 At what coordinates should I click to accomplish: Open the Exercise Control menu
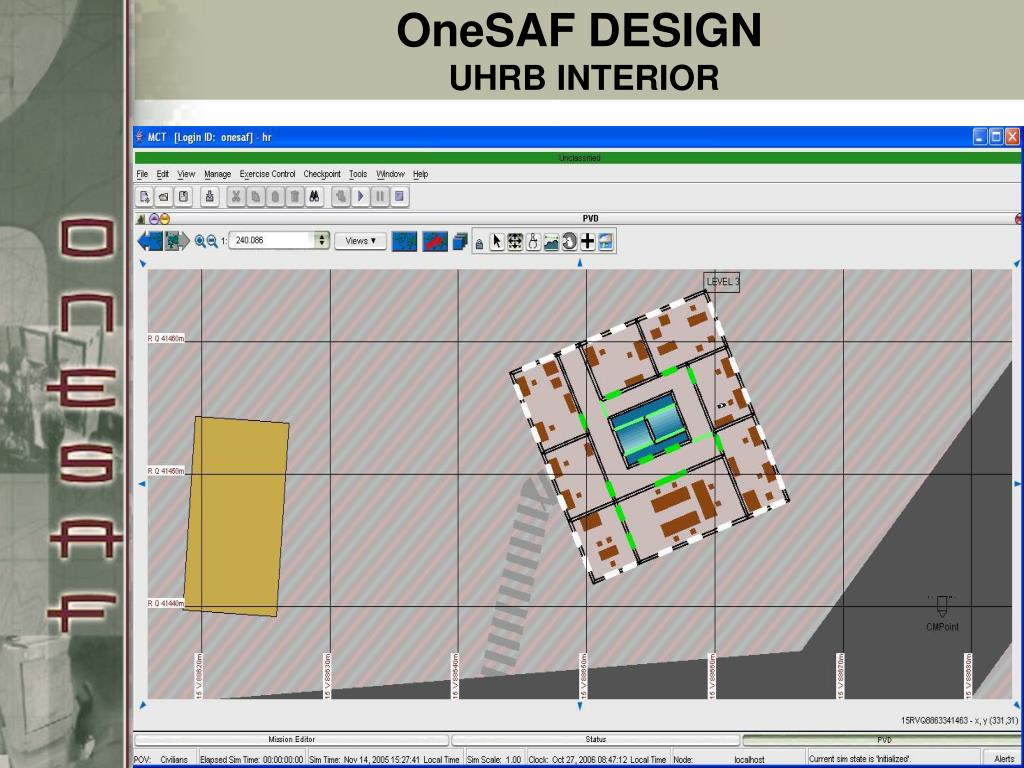[x=267, y=174]
